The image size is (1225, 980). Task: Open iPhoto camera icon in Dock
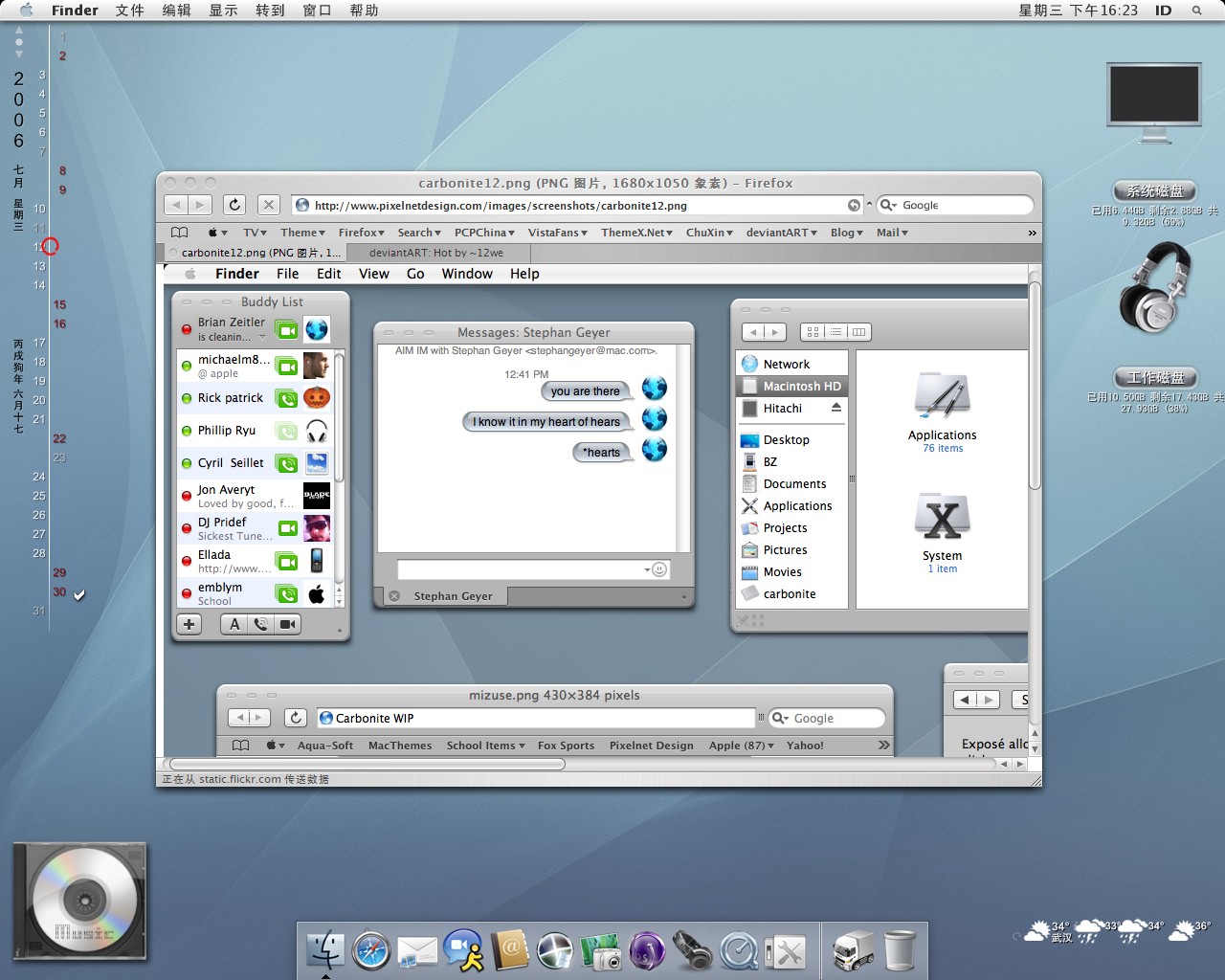point(602,952)
